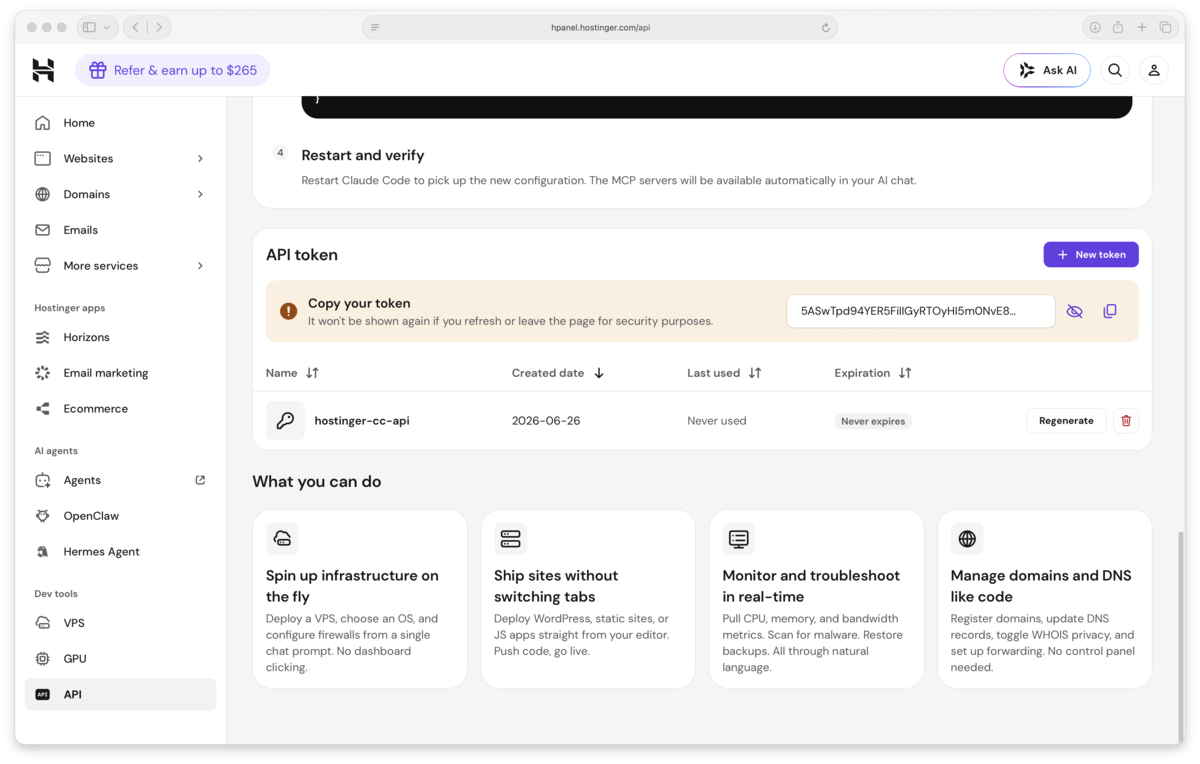Click the gift icon in referral banner
Image resolution: width=1200 pixels, height=764 pixels.
97,70
